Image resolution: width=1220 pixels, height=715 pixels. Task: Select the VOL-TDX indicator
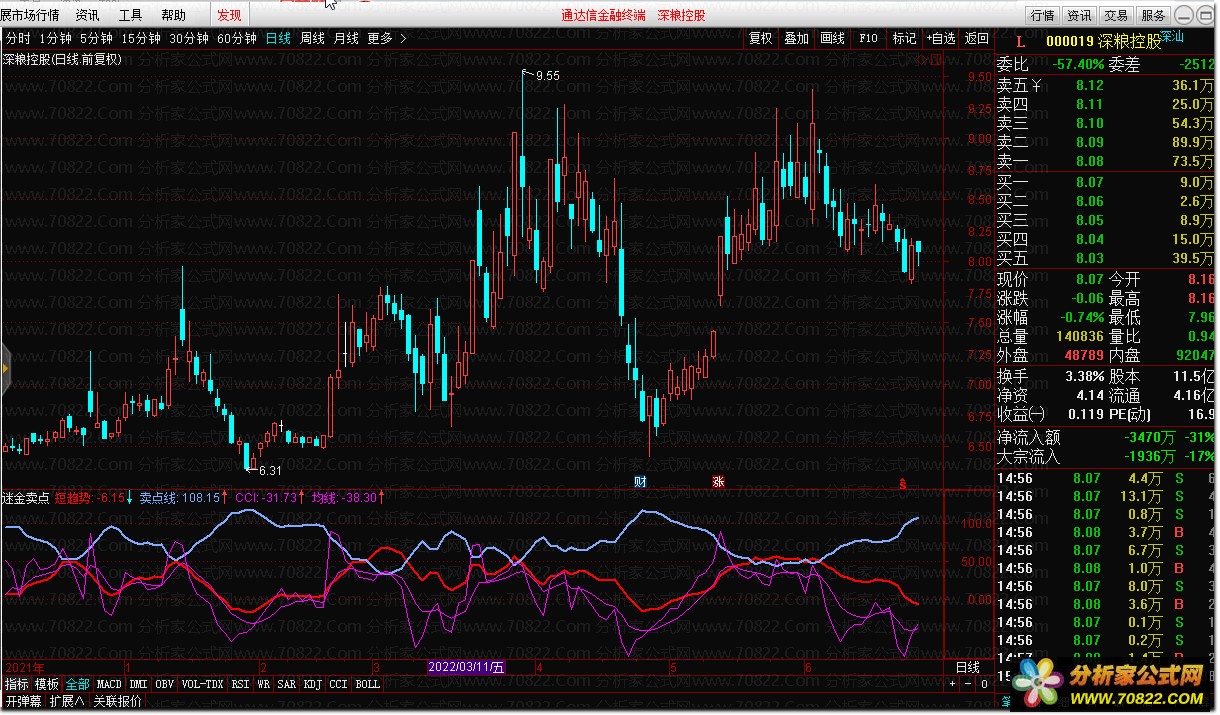point(203,684)
